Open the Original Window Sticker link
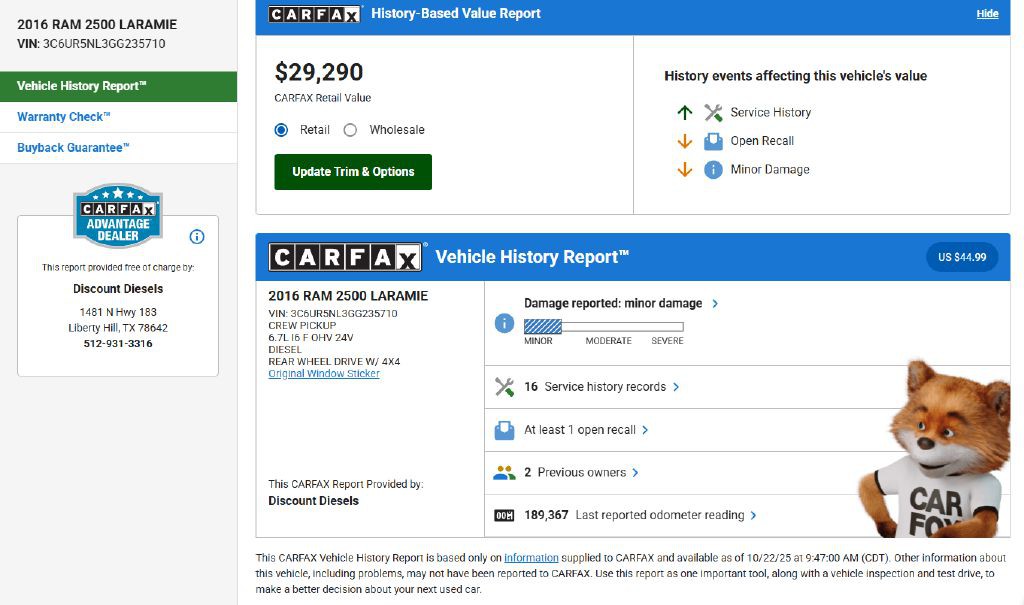Viewport: 1024px width, 605px height. (324, 374)
